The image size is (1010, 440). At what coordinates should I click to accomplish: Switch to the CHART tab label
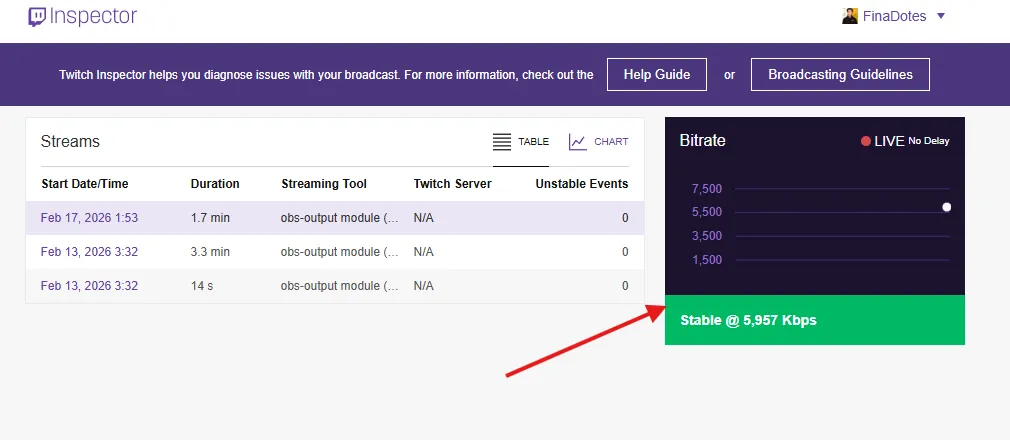[x=611, y=142]
